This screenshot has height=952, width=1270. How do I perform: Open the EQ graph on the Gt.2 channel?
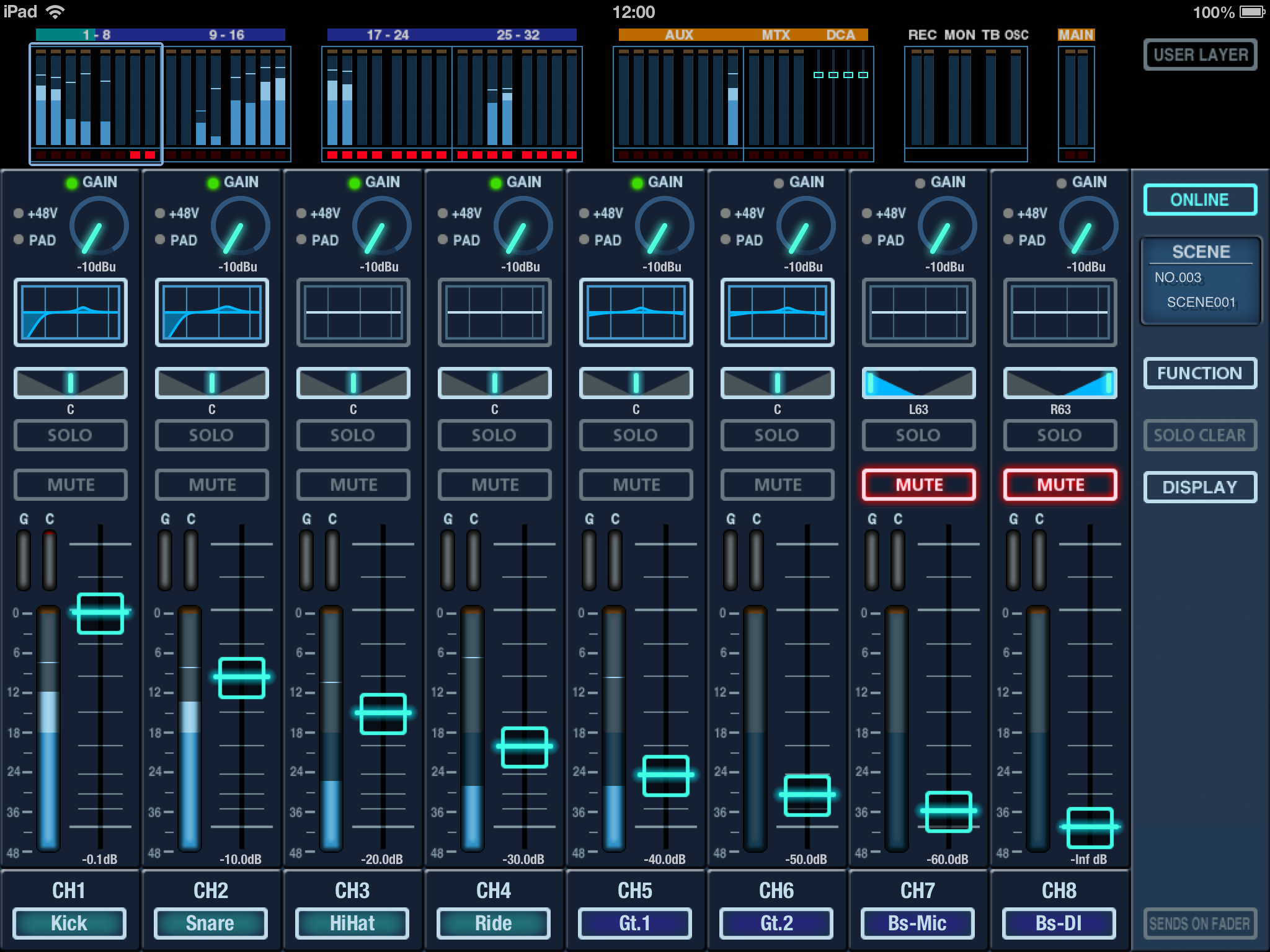click(x=777, y=312)
